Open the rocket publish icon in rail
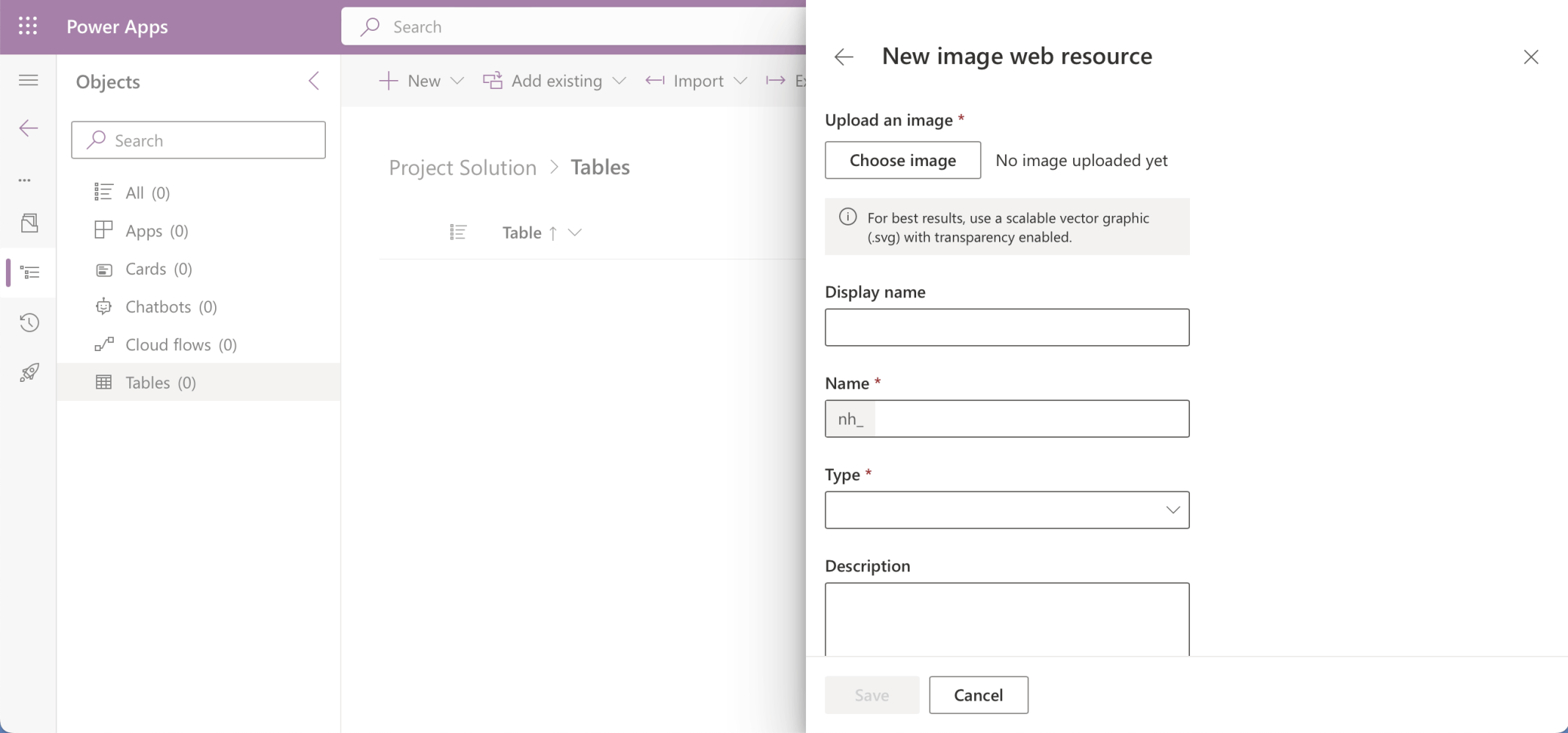Screen dimensions: 1568x733 pyautogui.click(x=29, y=372)
